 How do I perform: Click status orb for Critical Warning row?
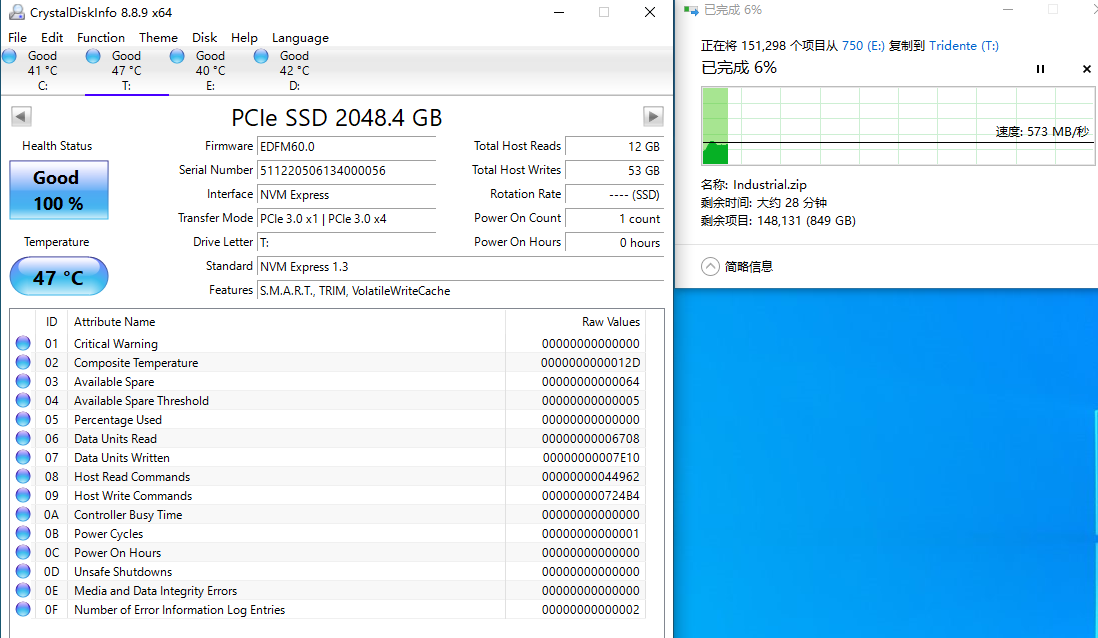tap(23, 343)
